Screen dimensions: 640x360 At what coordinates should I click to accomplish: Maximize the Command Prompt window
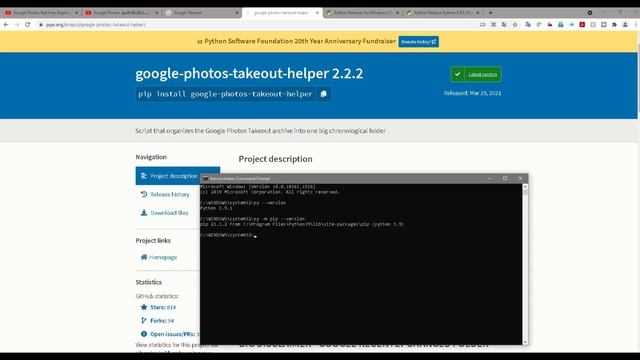pos(505,178)
